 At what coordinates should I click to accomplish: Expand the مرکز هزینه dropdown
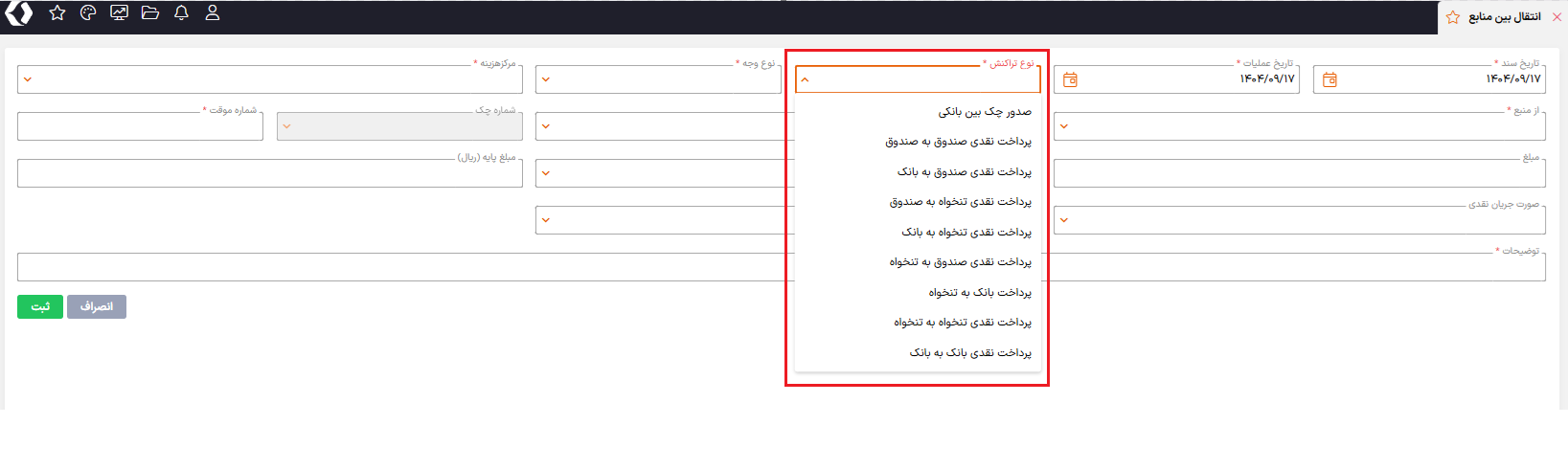[28, 79]
